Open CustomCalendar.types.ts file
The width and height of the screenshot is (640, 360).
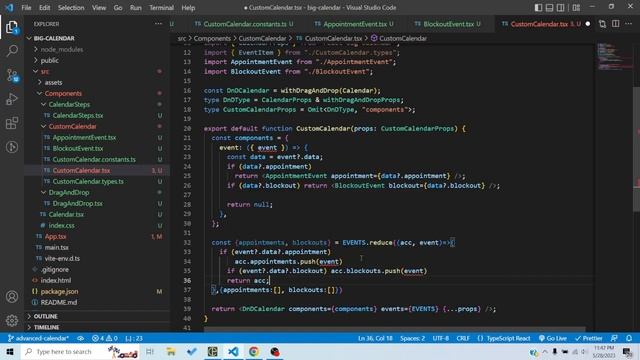(88, 181)
